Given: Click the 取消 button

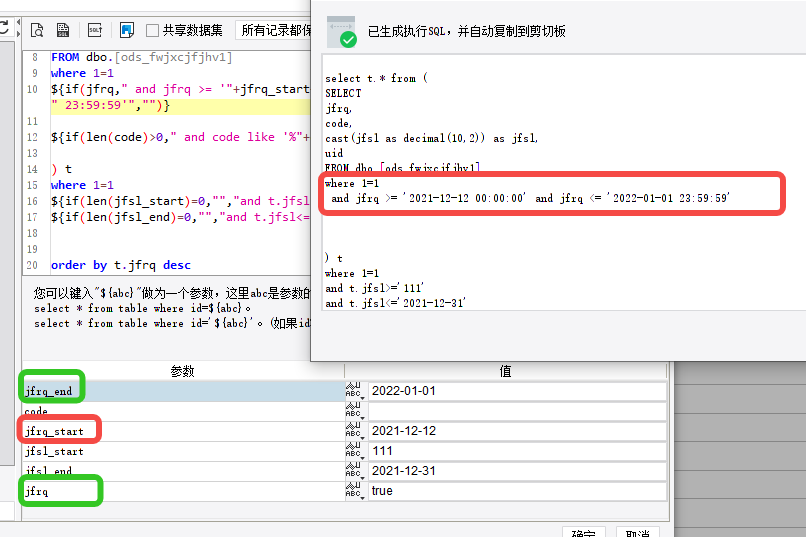Looking at the screenshot, I should click(637, 532).
